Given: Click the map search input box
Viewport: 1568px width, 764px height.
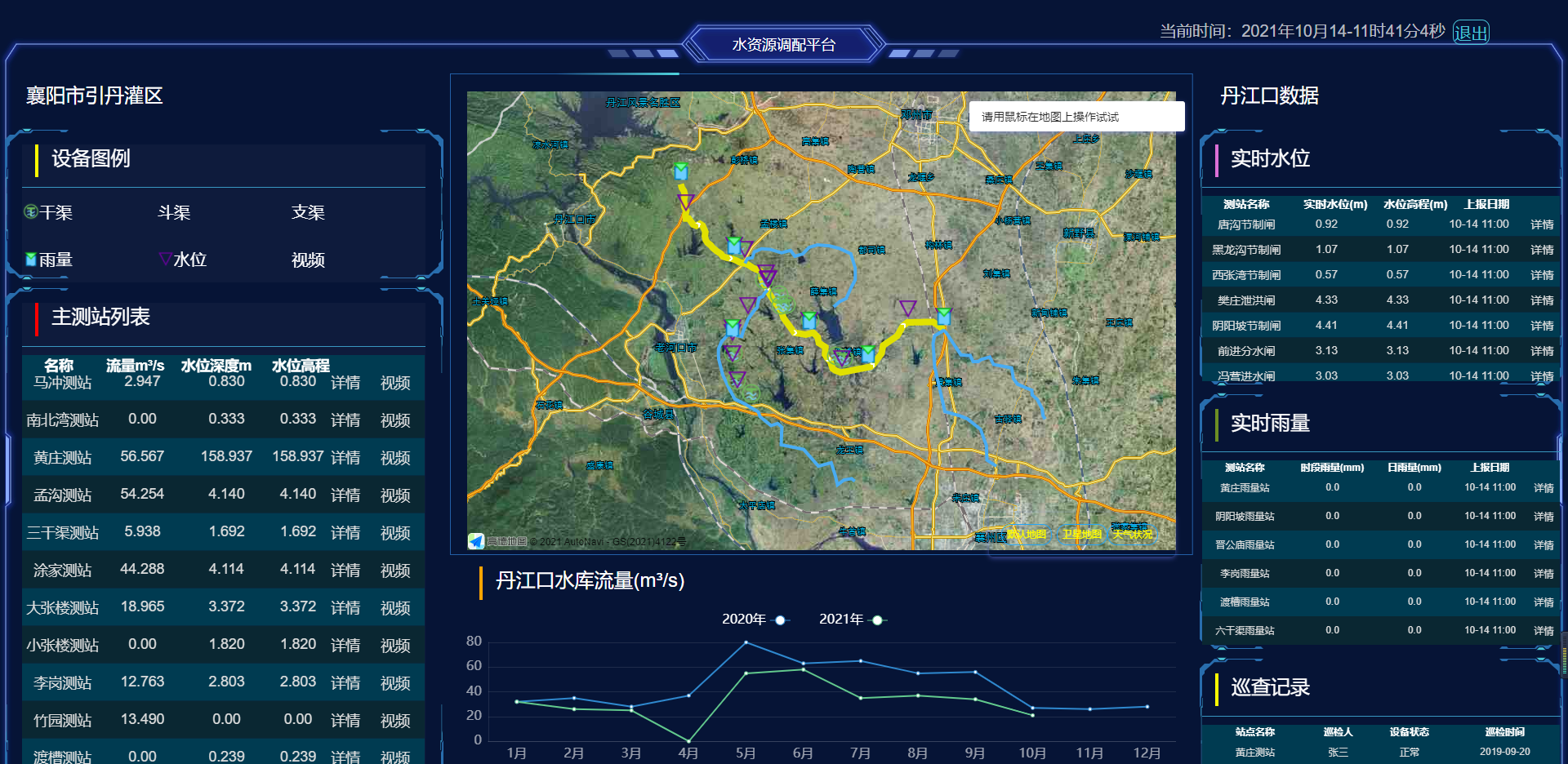Looking at the screenshot, I should pos(1076,117).
